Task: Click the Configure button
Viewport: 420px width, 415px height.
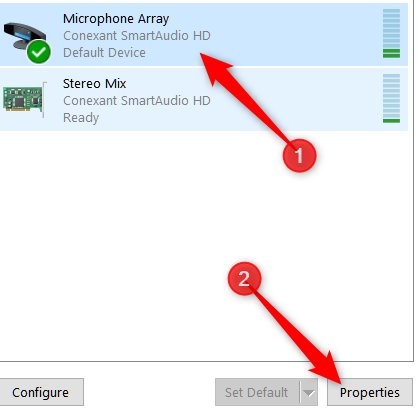Action: coord(41,392)
